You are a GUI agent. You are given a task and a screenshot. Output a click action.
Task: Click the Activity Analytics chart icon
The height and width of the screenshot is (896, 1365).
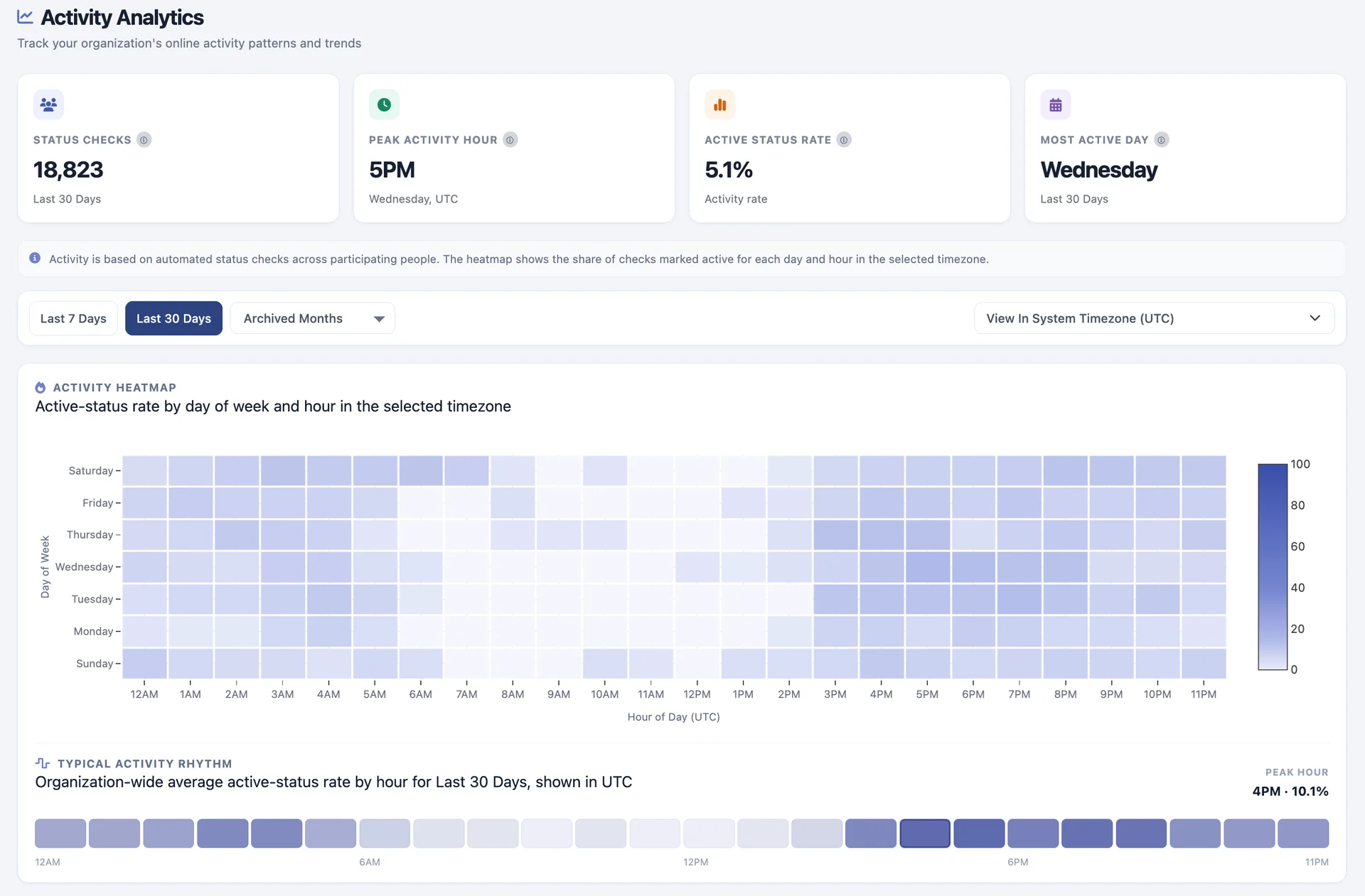(26, 16)
